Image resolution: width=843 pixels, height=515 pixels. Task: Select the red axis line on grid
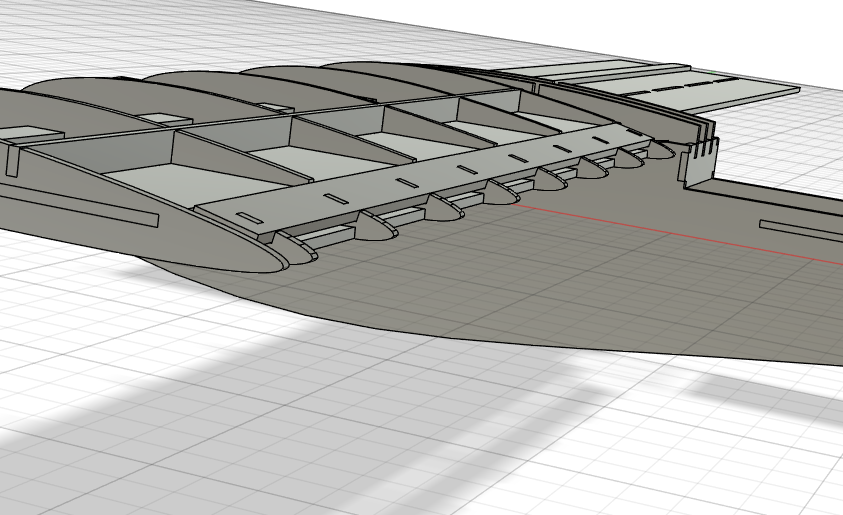click(x=675, y=234)
